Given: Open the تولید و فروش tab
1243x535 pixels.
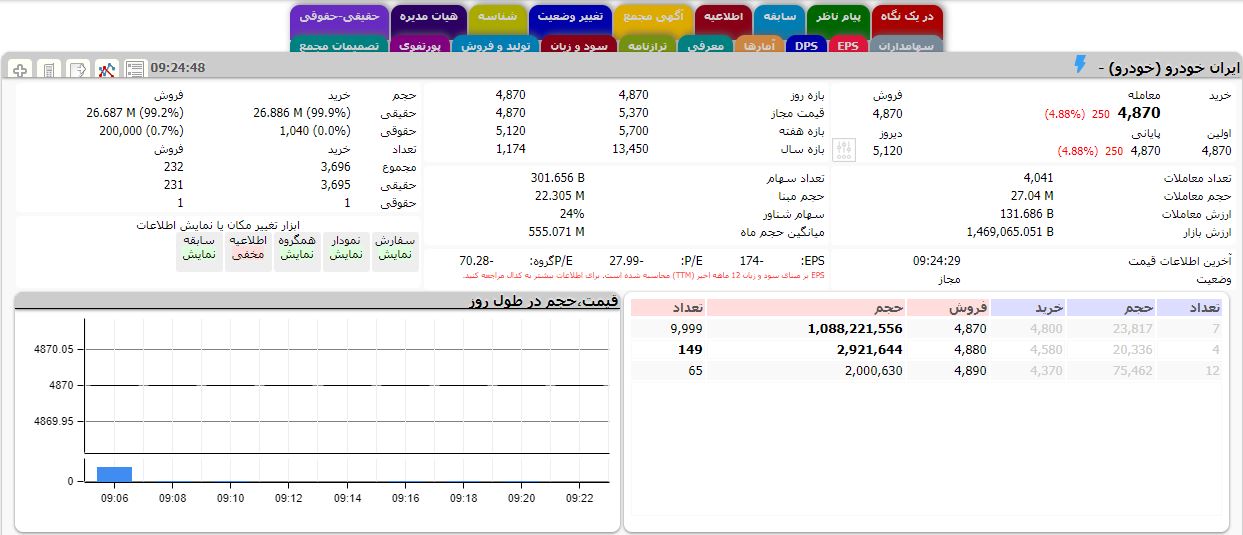Looking at the screenshot, I should coord(495,45).
